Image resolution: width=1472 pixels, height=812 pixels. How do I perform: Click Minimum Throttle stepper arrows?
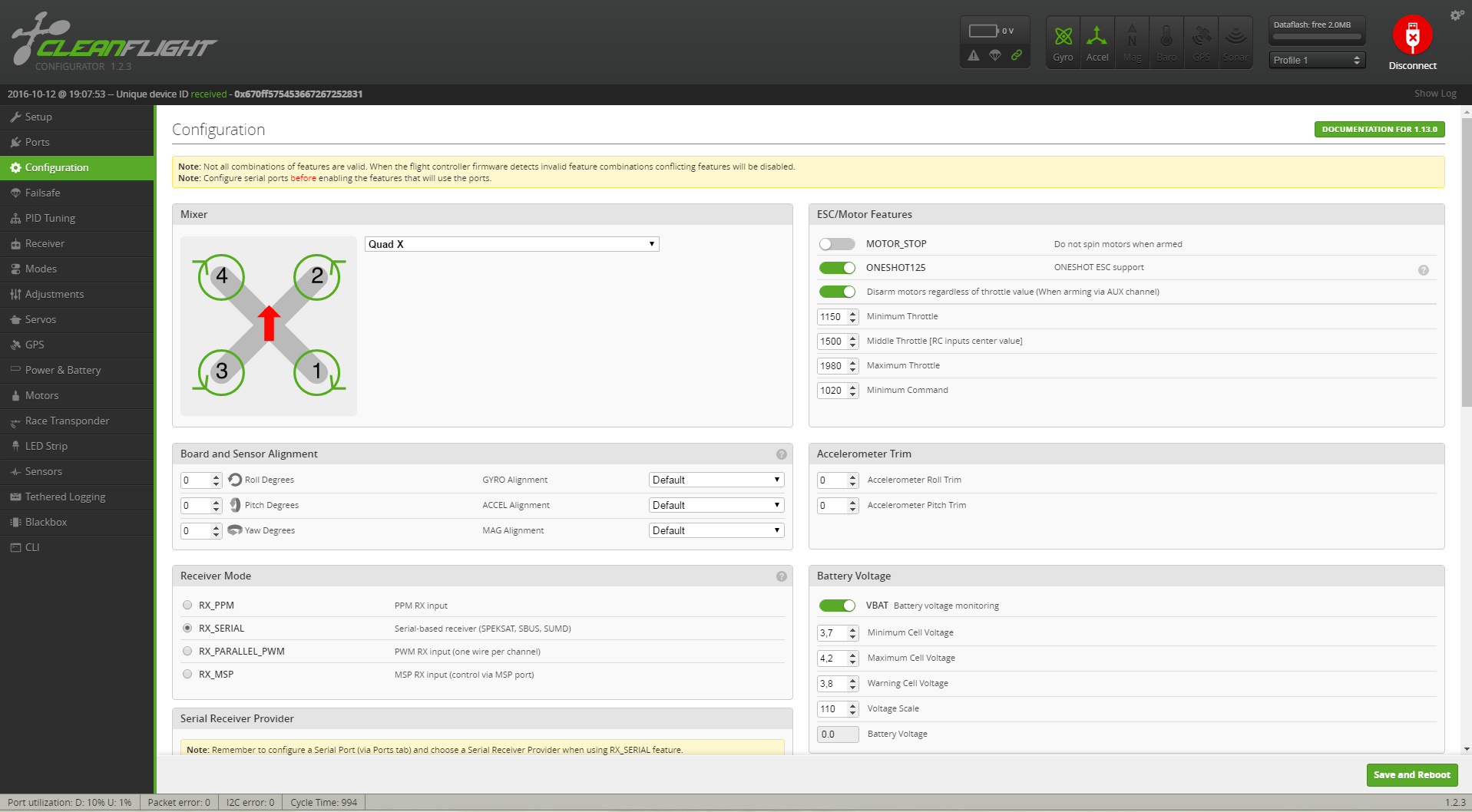pyautogui.click(x=852, y=317)
